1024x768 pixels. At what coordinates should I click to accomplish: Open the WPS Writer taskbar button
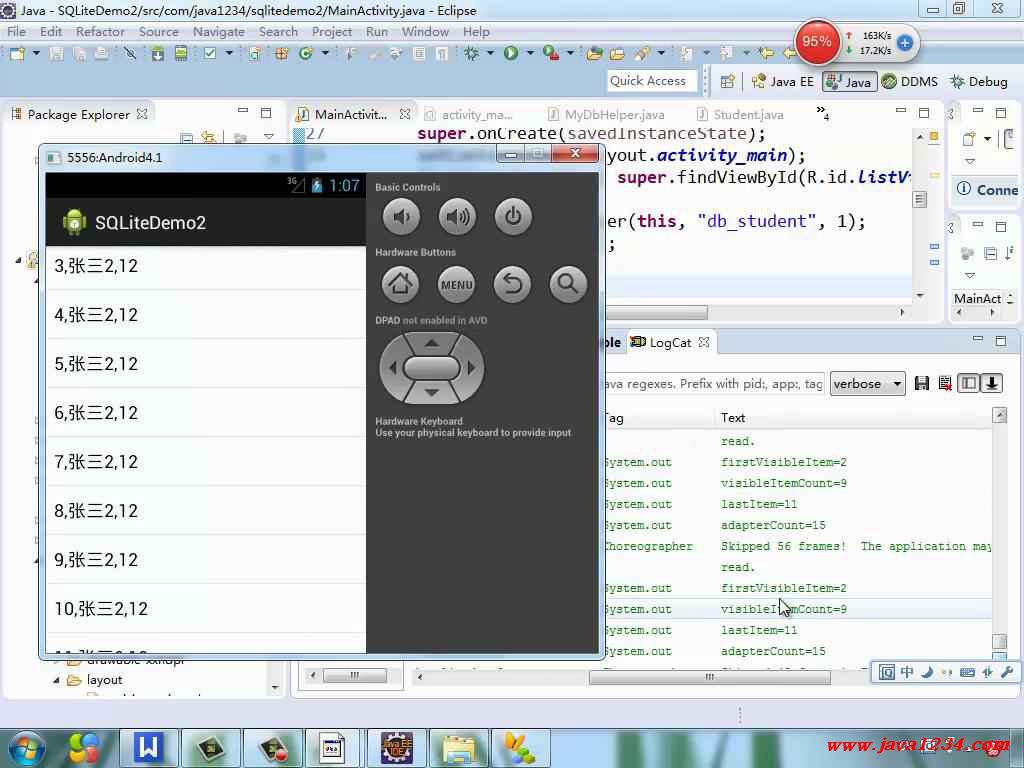(x=148, y=747)
